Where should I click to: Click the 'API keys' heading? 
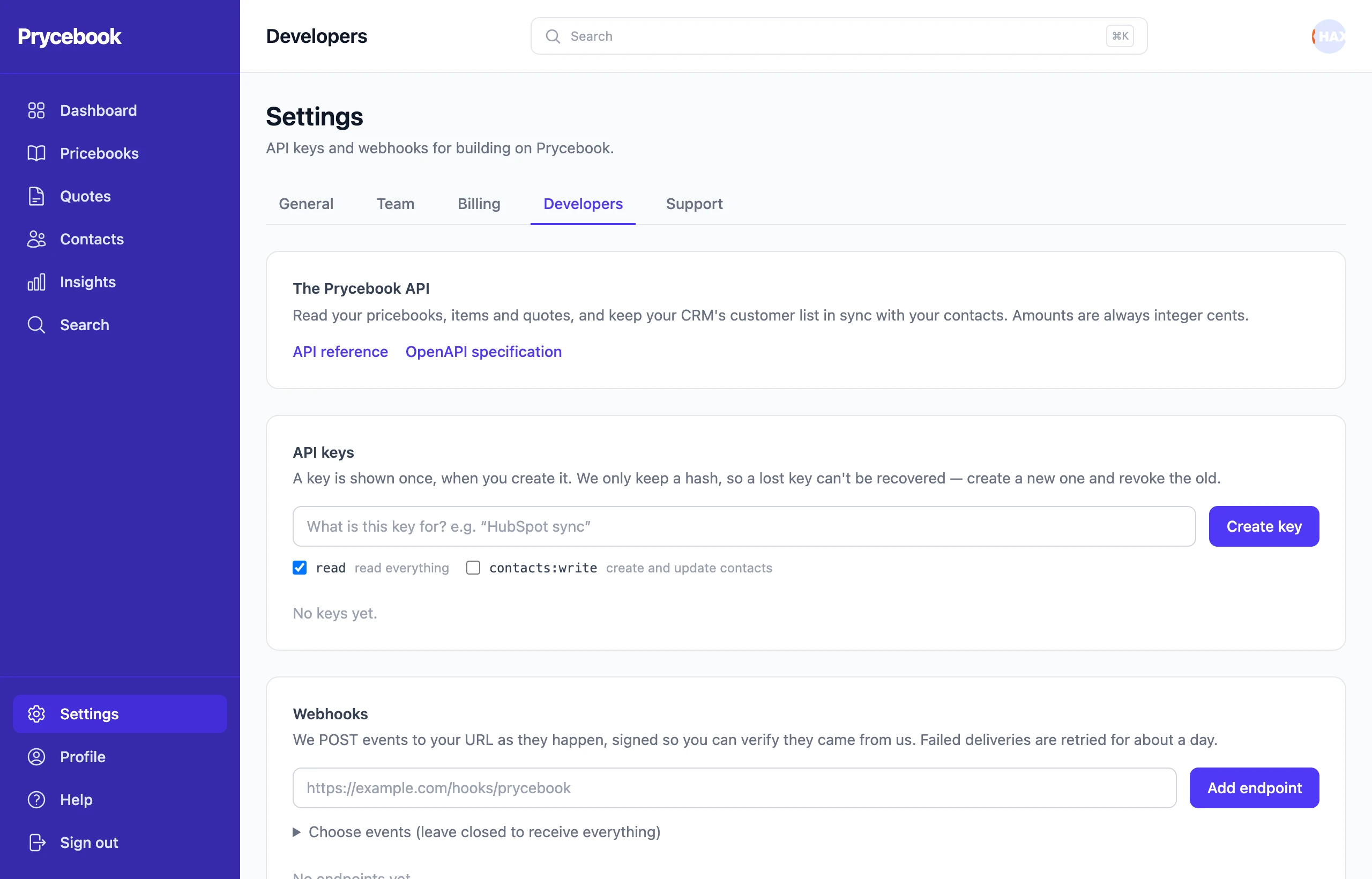pyautogui.click(x=324, y=452)
